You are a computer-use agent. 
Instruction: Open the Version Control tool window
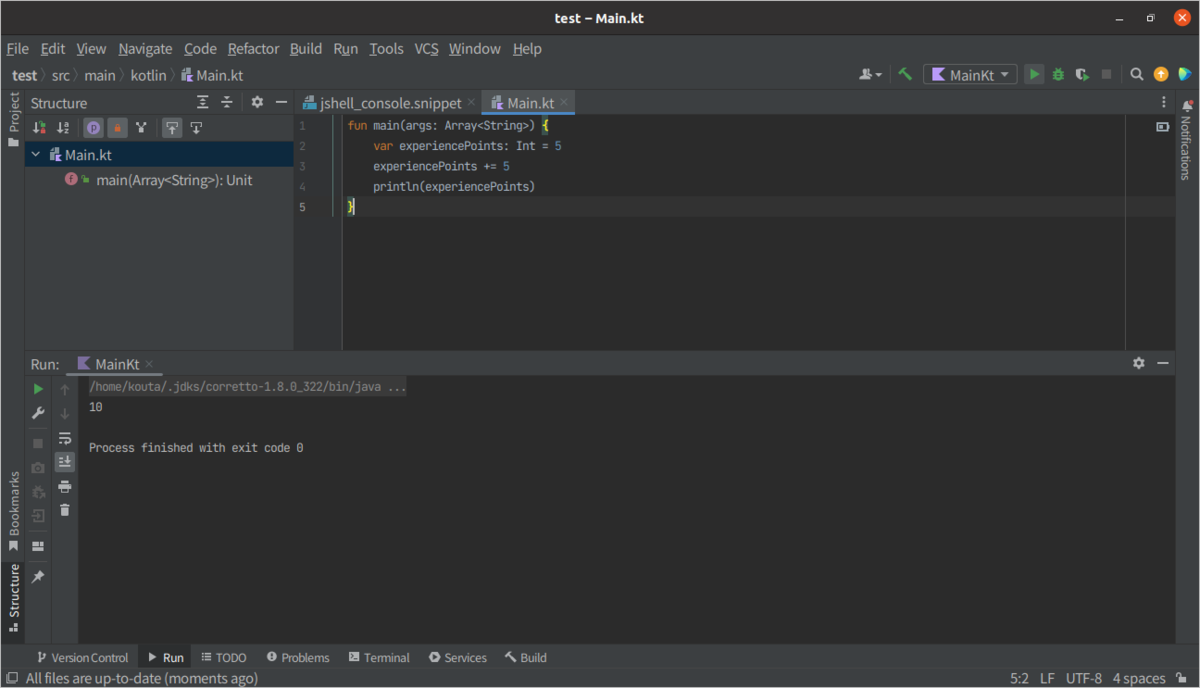82,657
